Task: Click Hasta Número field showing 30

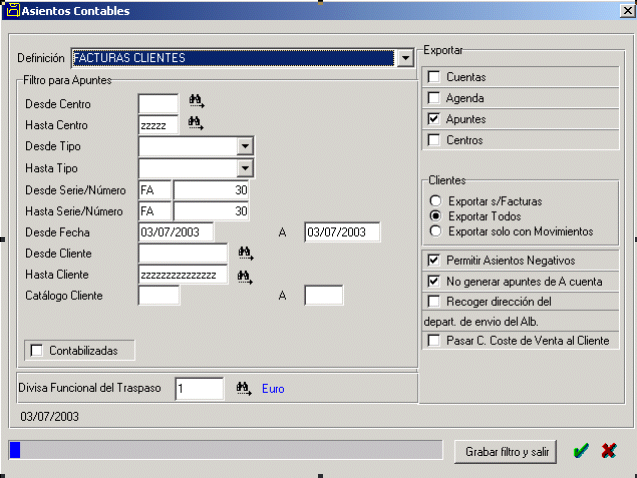Action: tap(211, 211)
